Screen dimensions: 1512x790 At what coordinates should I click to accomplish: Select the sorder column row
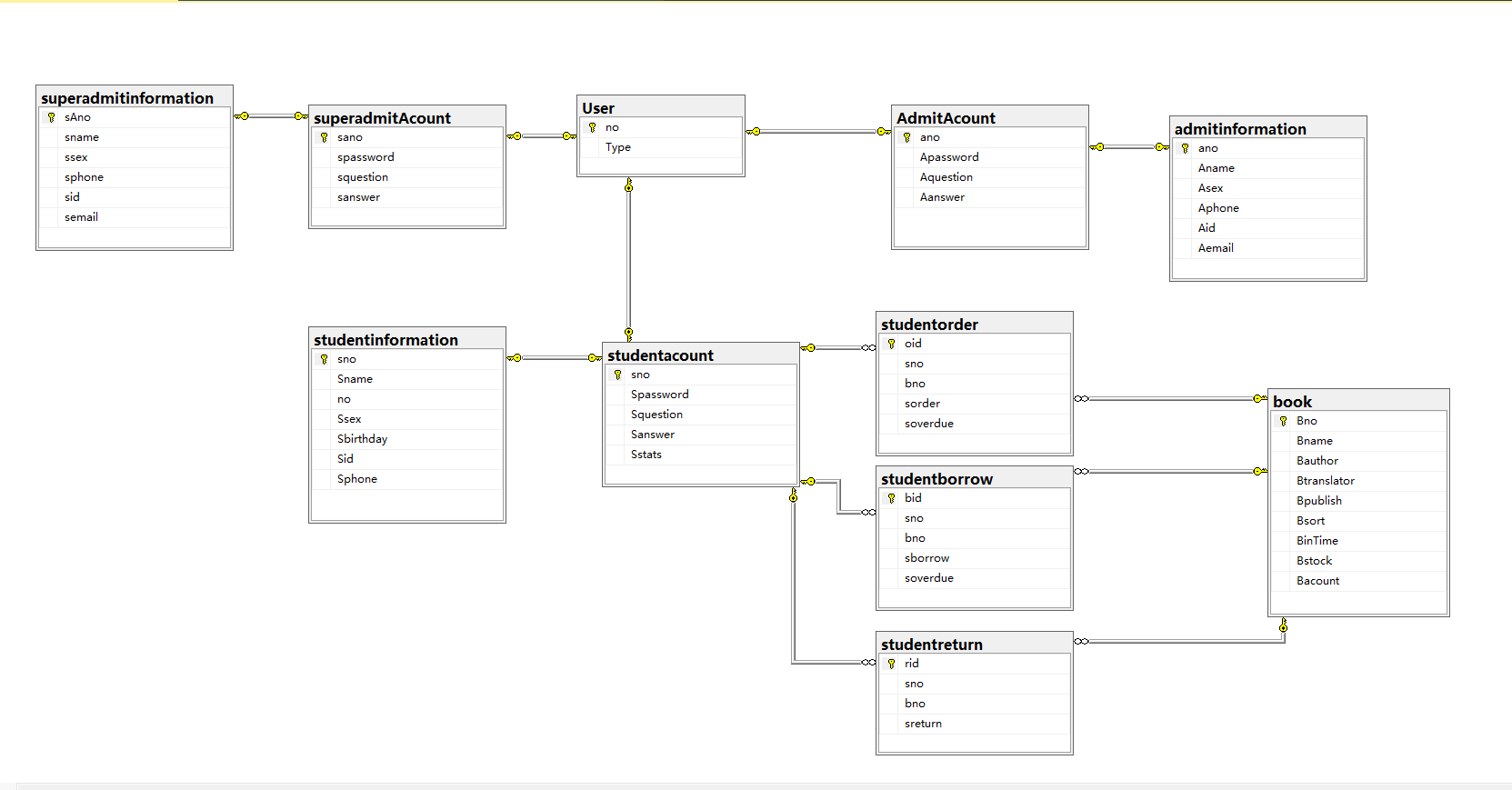(x=975, y=404)
